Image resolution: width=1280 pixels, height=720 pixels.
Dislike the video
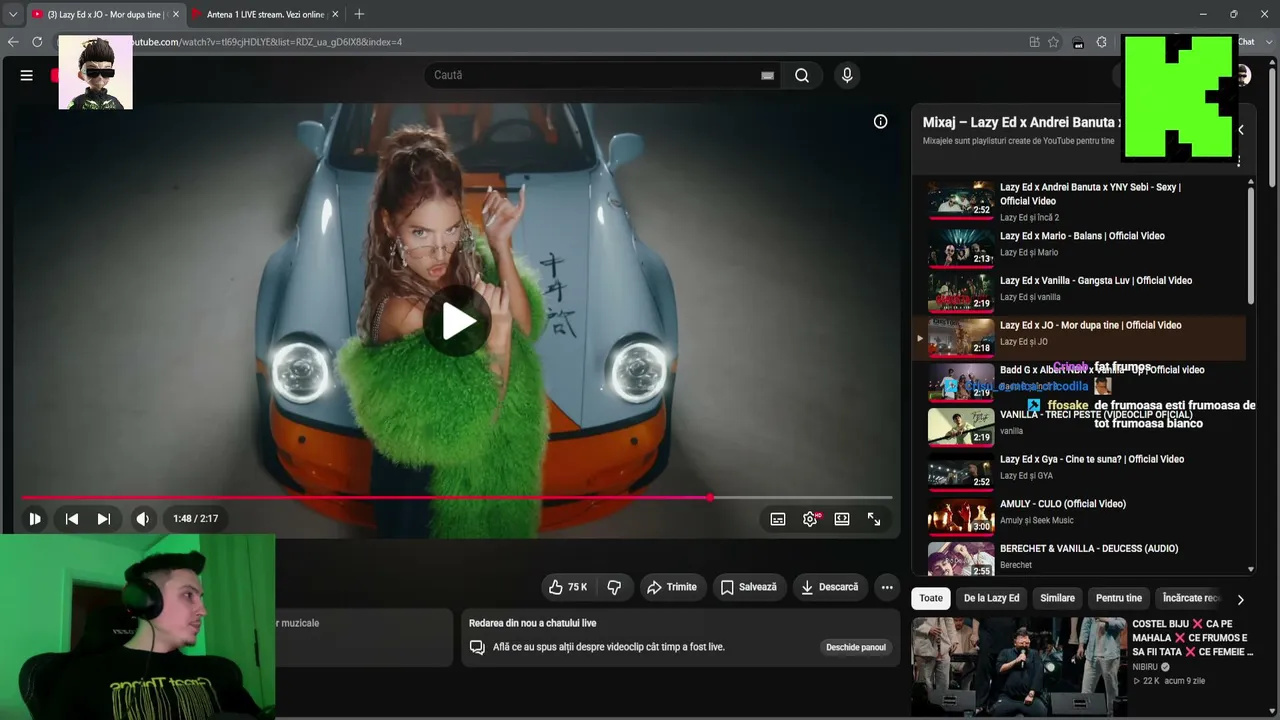click(x=614, y=587)
